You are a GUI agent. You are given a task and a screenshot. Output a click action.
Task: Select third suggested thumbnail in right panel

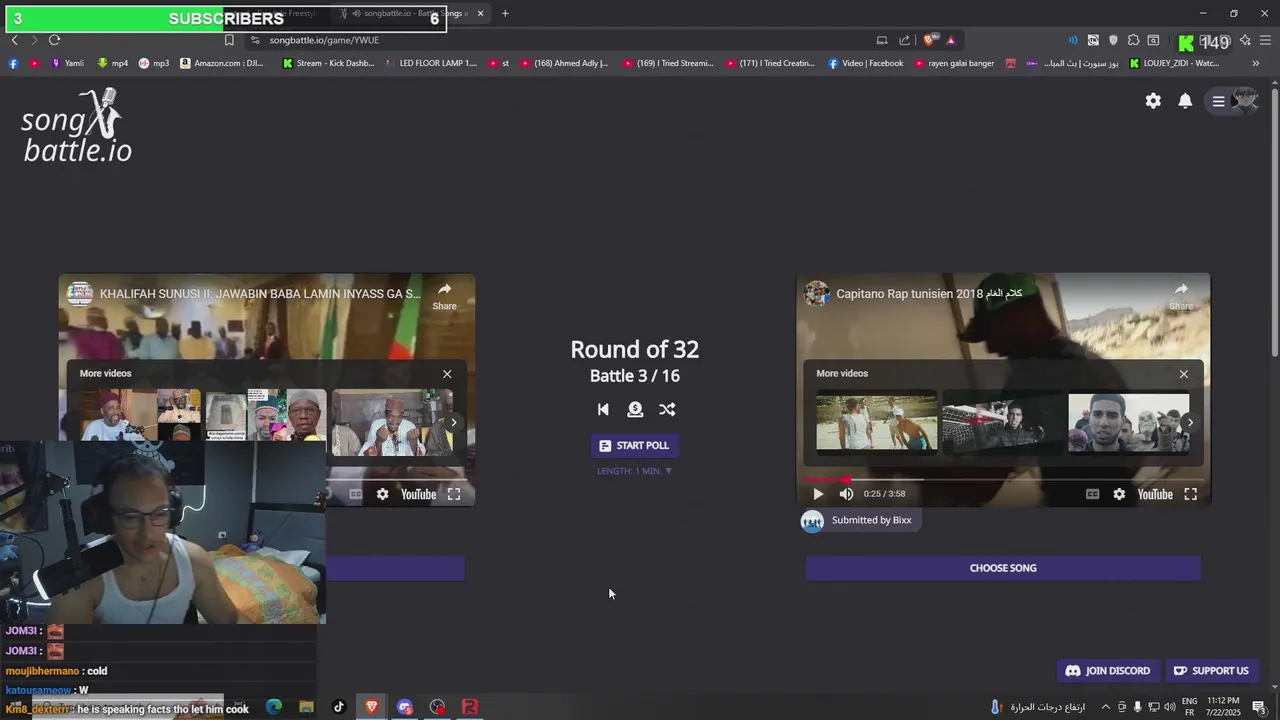(1129, 423)
